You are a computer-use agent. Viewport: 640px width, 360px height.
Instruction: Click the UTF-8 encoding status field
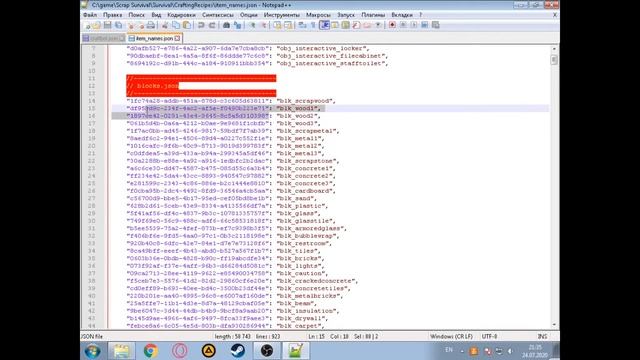tap(489, 336)
